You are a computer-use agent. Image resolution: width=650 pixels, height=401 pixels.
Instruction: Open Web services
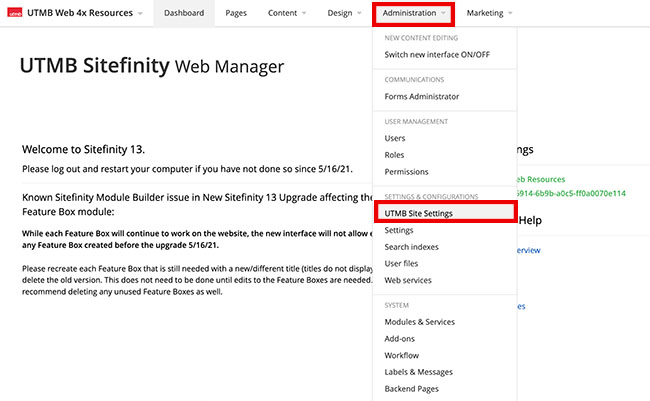pyautogui.click(x=408, y=280)
